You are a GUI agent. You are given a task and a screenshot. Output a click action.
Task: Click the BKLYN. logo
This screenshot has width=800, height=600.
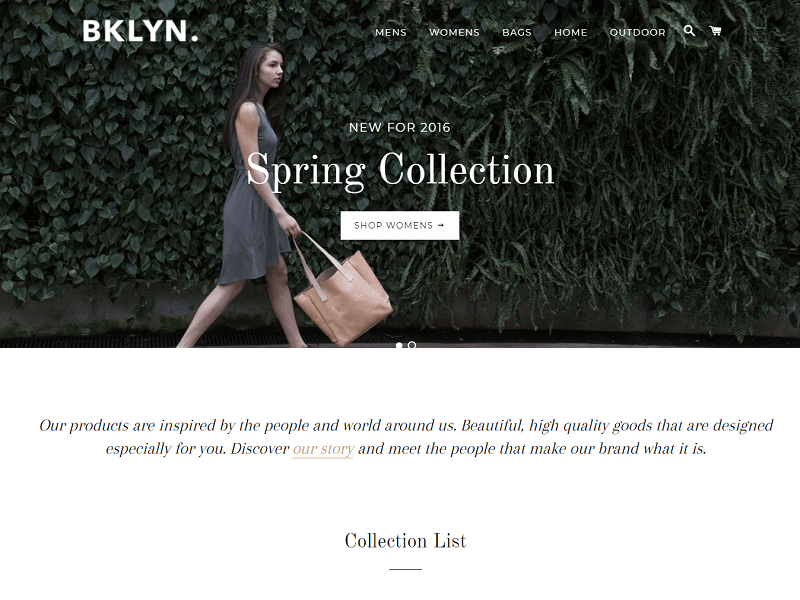click(140, 31)
